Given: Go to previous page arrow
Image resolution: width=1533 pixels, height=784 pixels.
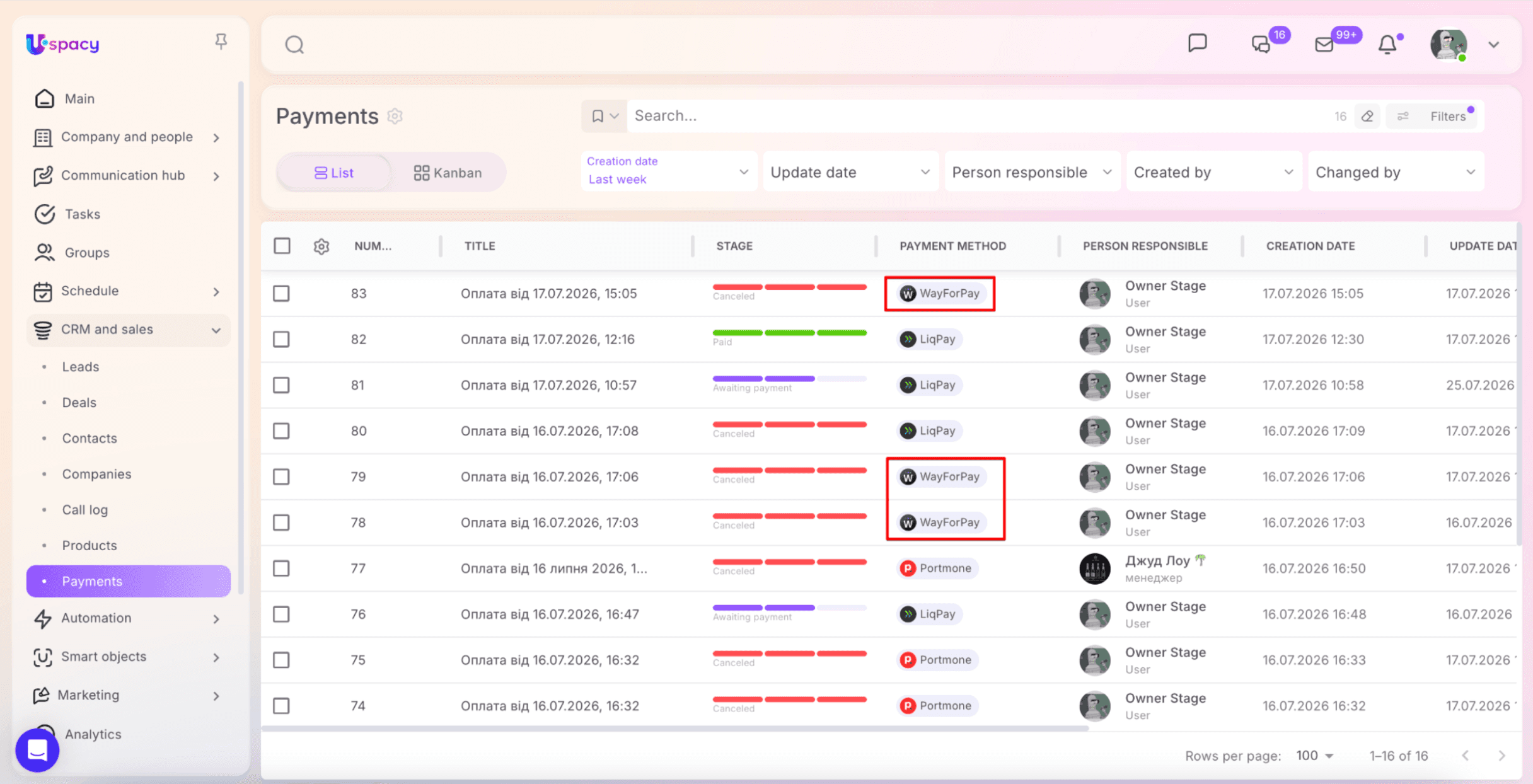Looking at the screenshot, I should (x=1466, y=756).
